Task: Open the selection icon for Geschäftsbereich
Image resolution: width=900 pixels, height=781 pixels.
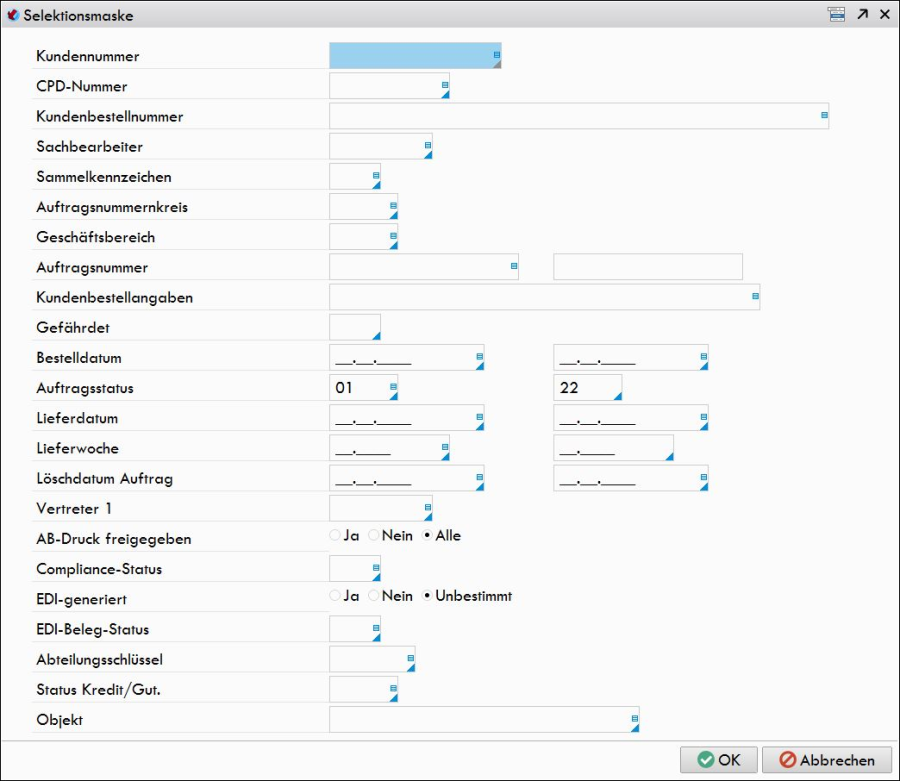Action: (393, 236)
